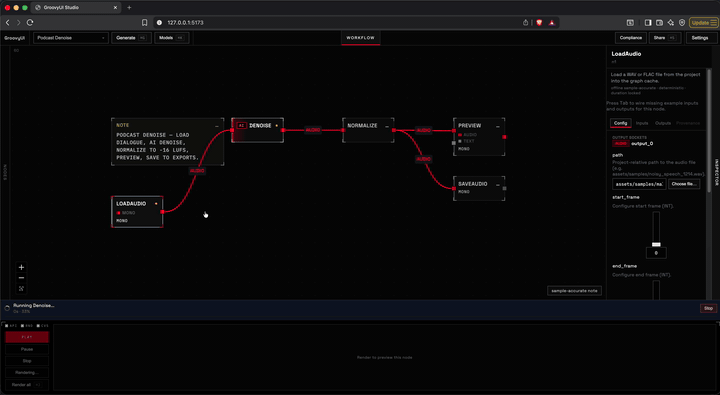Image resolution: width=720 pixels, height=395 pixels.
Task: Click the browser share icon in address bar
Action: (x=525, y=23)
